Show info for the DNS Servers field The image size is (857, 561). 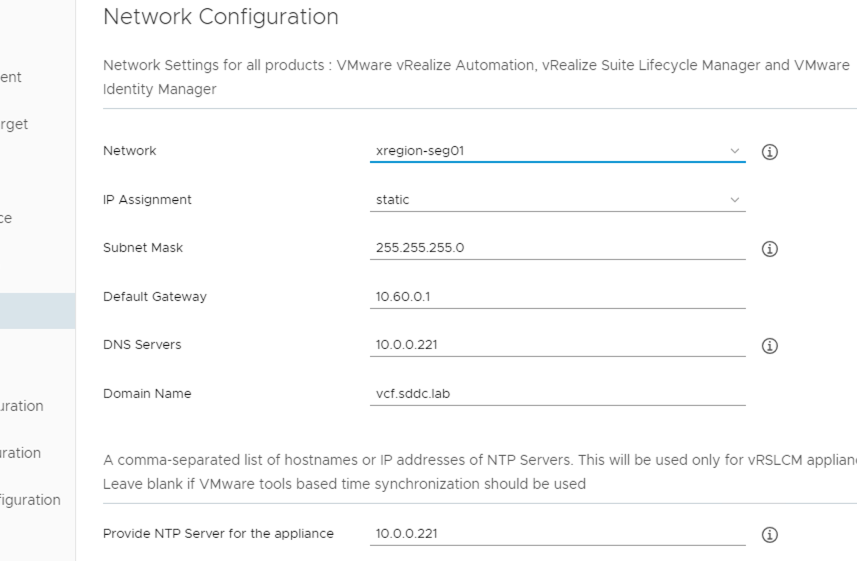(769, 346)
